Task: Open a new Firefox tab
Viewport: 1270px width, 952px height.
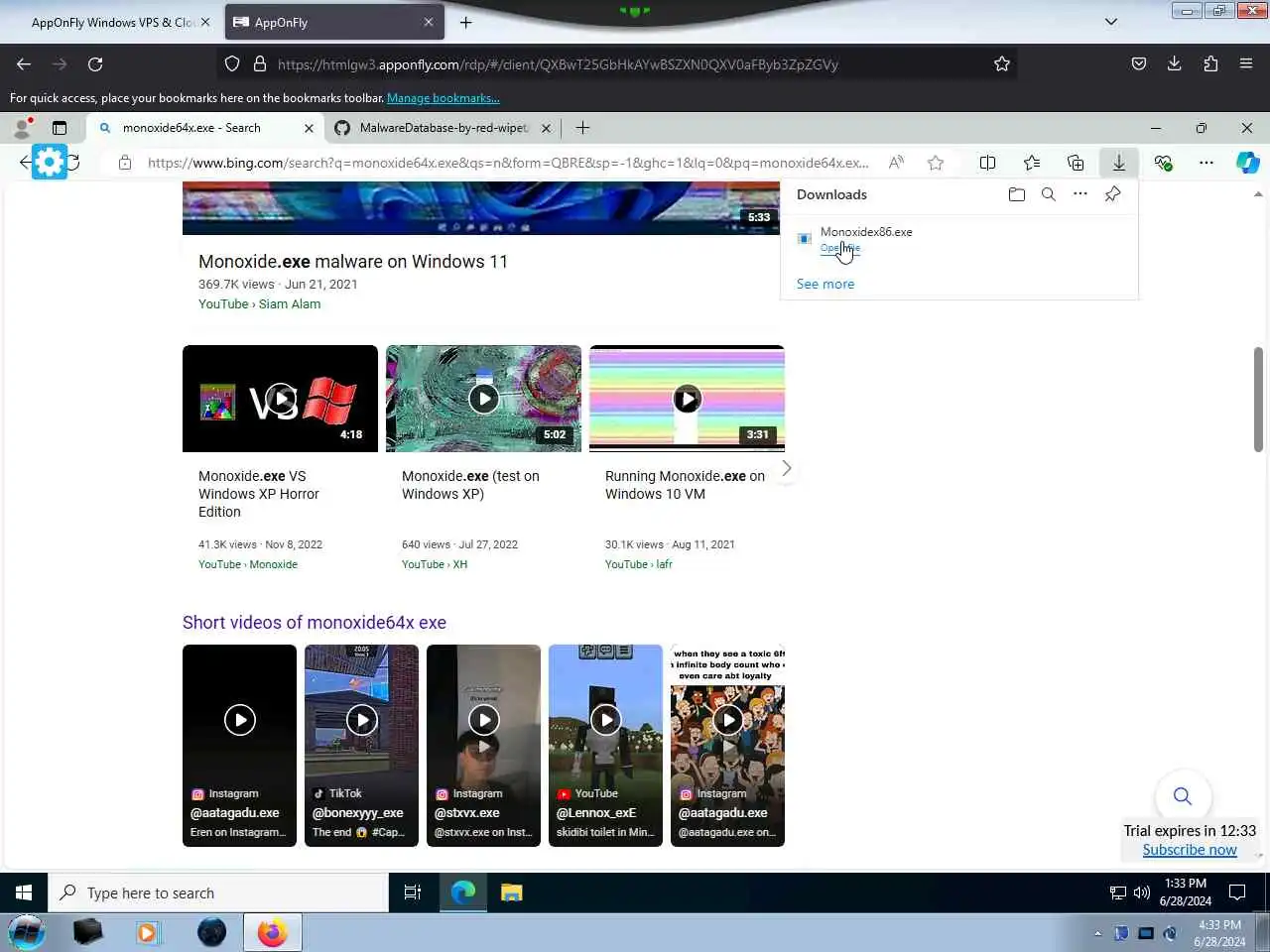Action: [466, 22]
